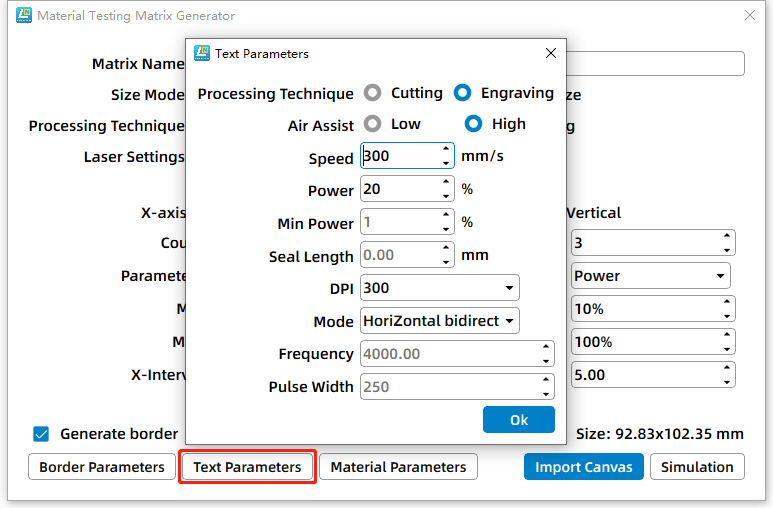
Task: Select the Engraving radio button
Action: click(x=462, y=93)
